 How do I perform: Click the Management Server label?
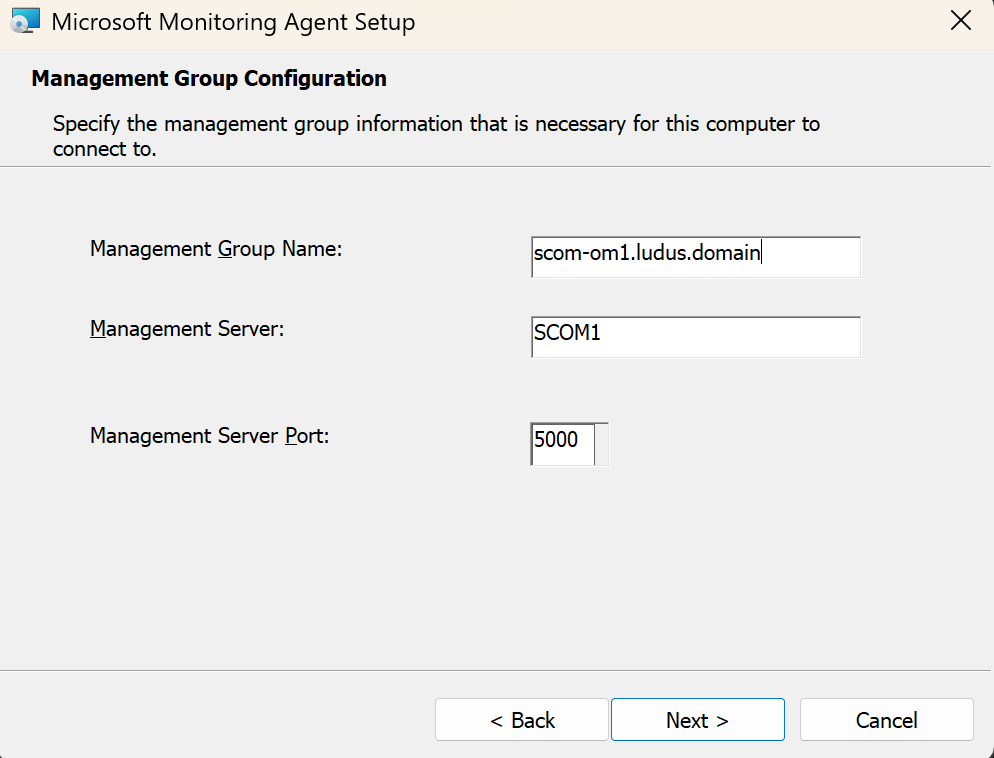click(187, 329)
